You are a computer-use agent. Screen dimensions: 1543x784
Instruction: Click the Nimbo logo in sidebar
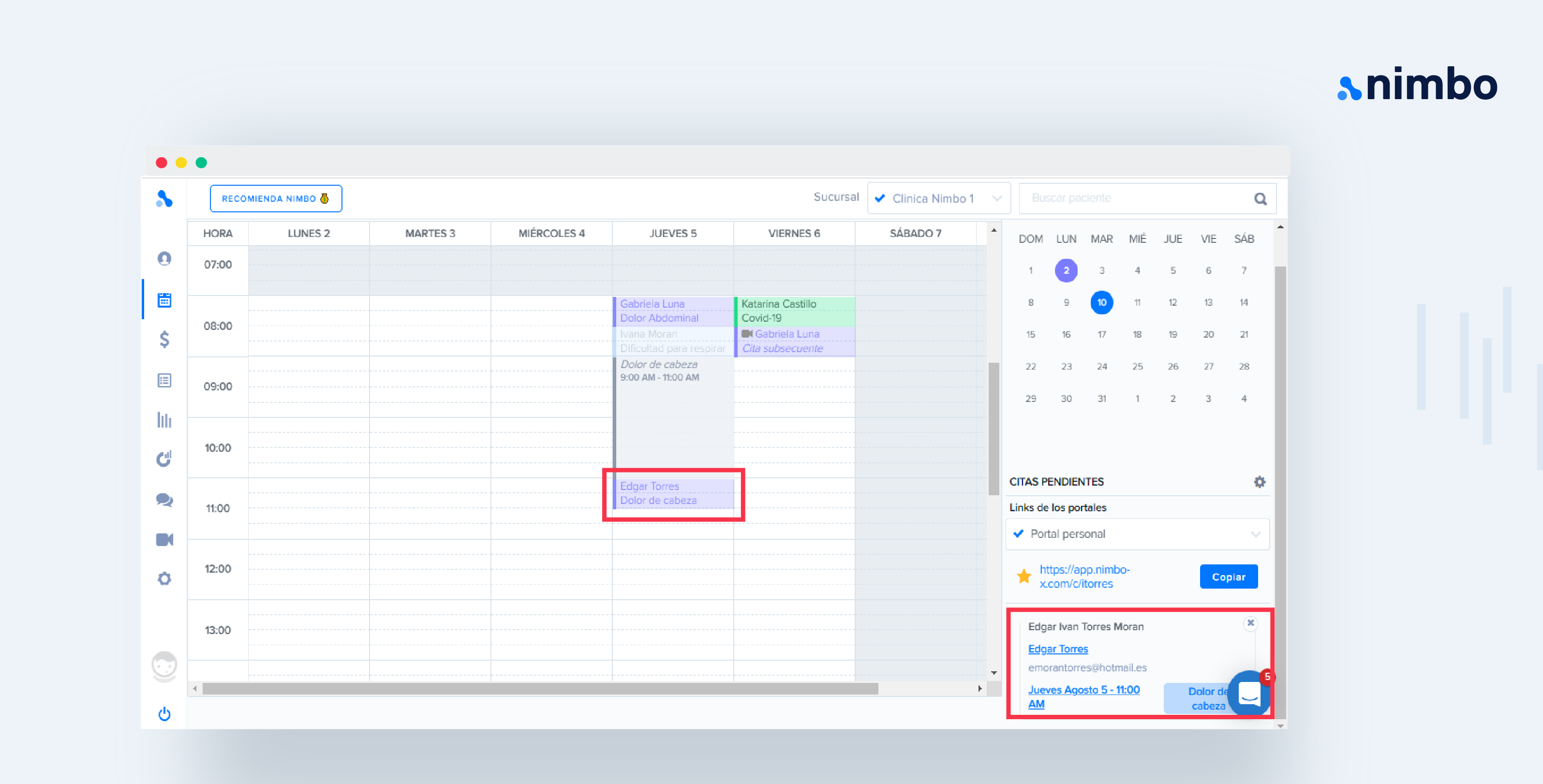(164, 198)
